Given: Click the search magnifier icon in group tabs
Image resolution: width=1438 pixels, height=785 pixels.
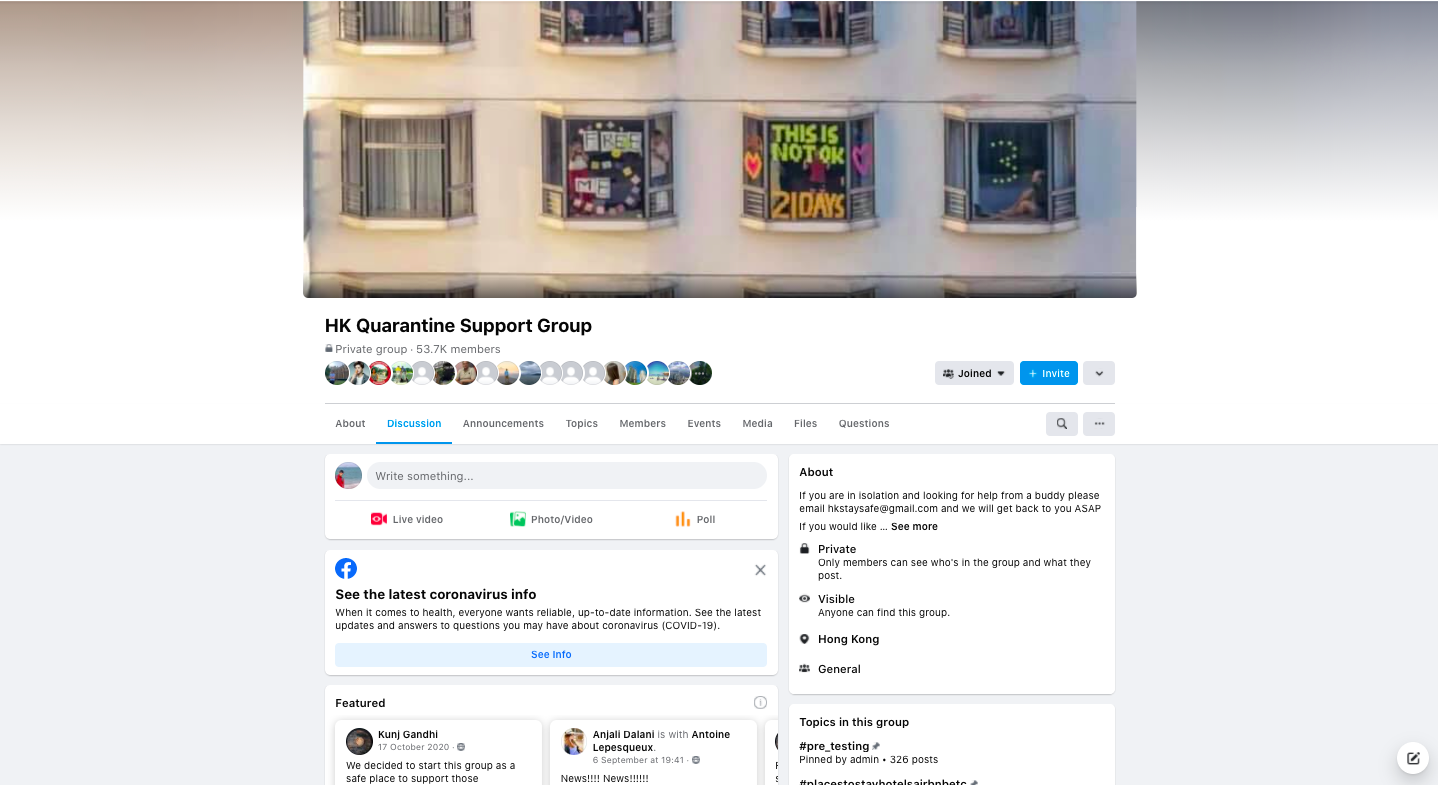Looking at the screenshot, I should (x=1061, y=424).
